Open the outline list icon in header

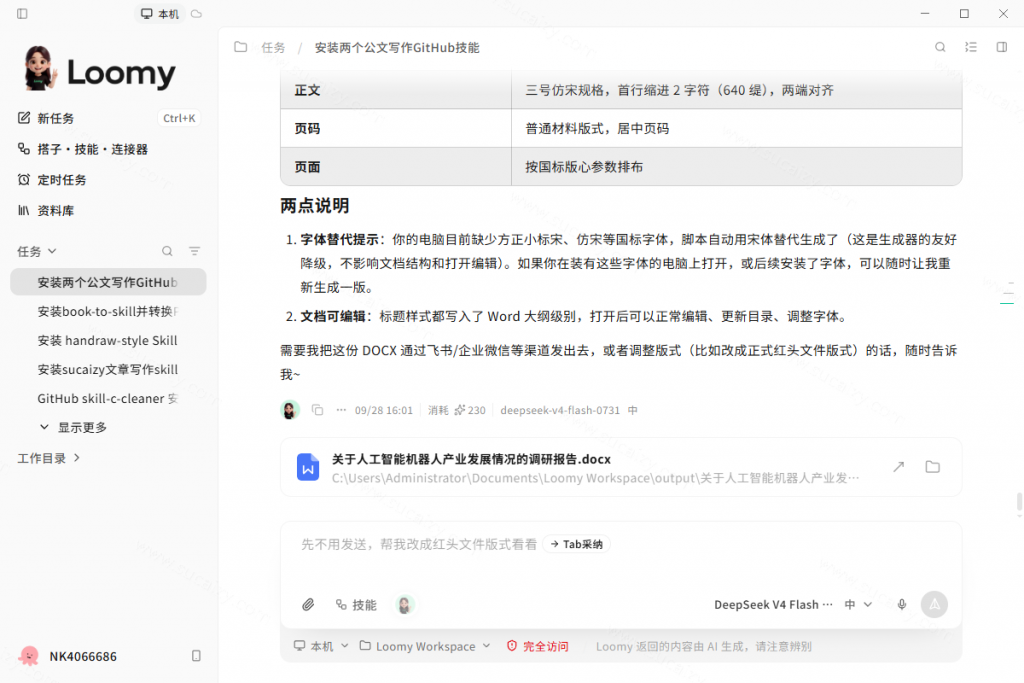[970, 47]
